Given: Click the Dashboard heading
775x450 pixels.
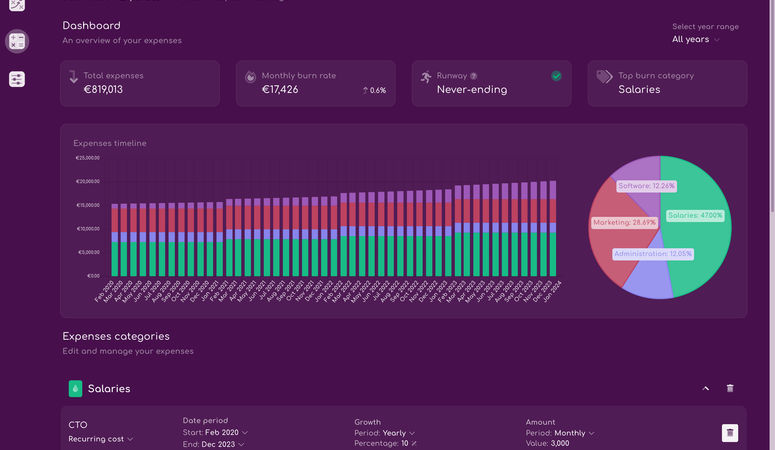Looking at the screenshot, I should click(x=91, y=26).
